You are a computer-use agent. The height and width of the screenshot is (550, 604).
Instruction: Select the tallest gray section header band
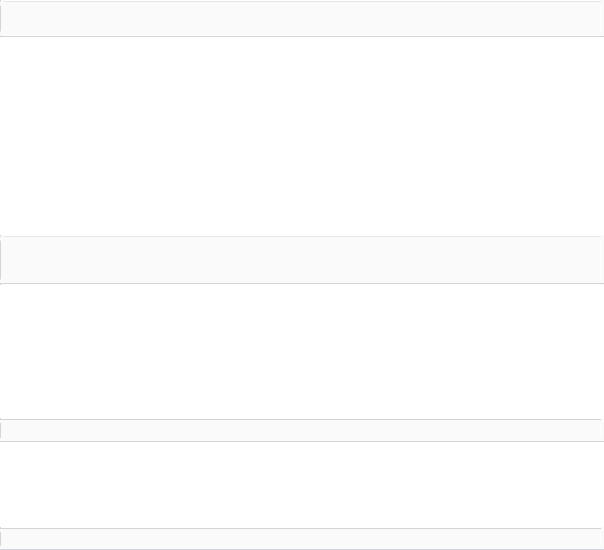coord(302,260)
